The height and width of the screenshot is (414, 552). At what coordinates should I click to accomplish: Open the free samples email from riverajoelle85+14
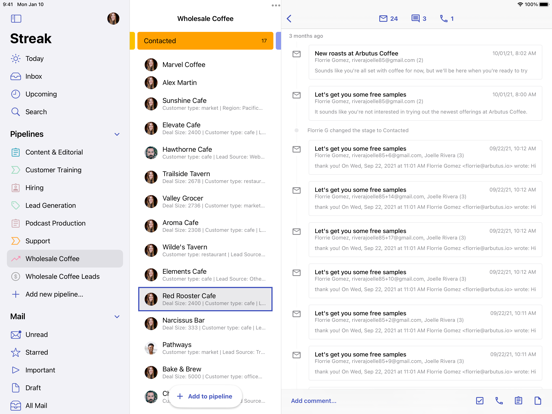click(425, 199)
